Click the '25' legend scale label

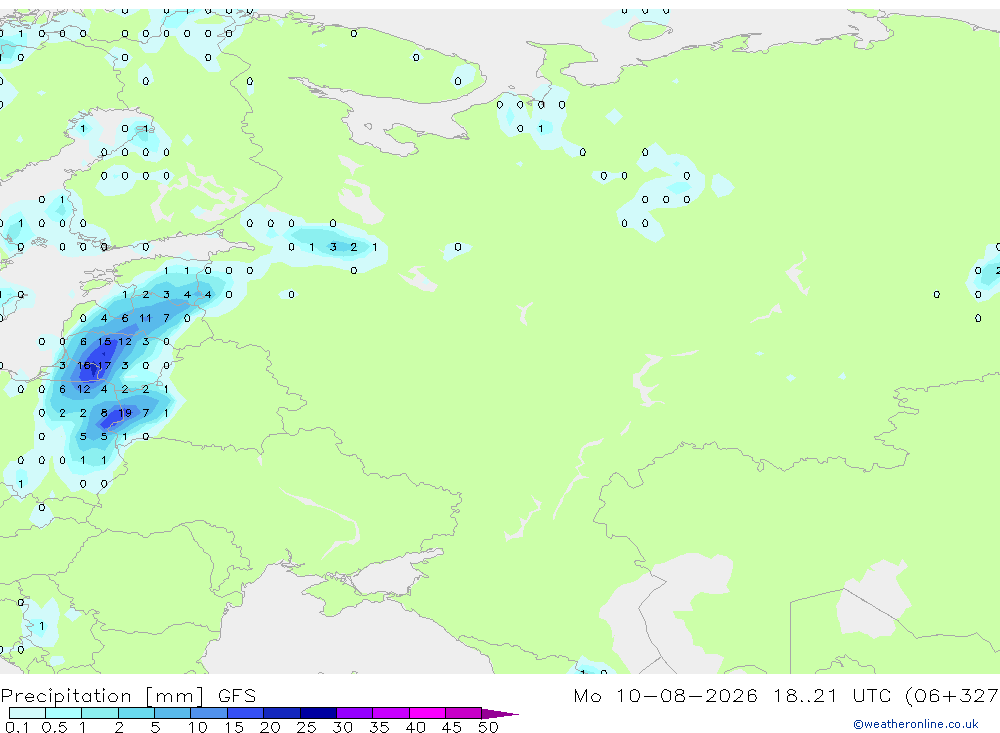pyautogui.click(x=307, y=727)
